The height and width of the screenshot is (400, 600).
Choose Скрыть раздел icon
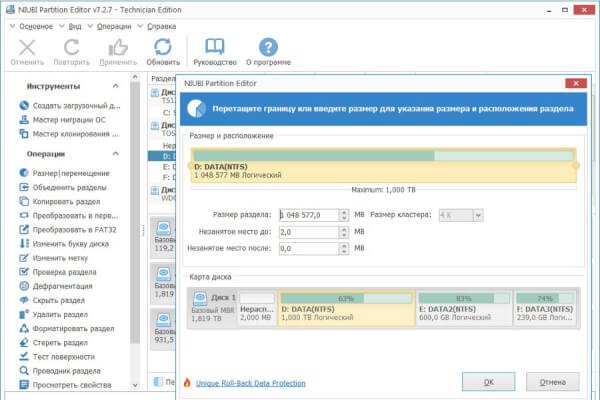[x=24, y=300]
